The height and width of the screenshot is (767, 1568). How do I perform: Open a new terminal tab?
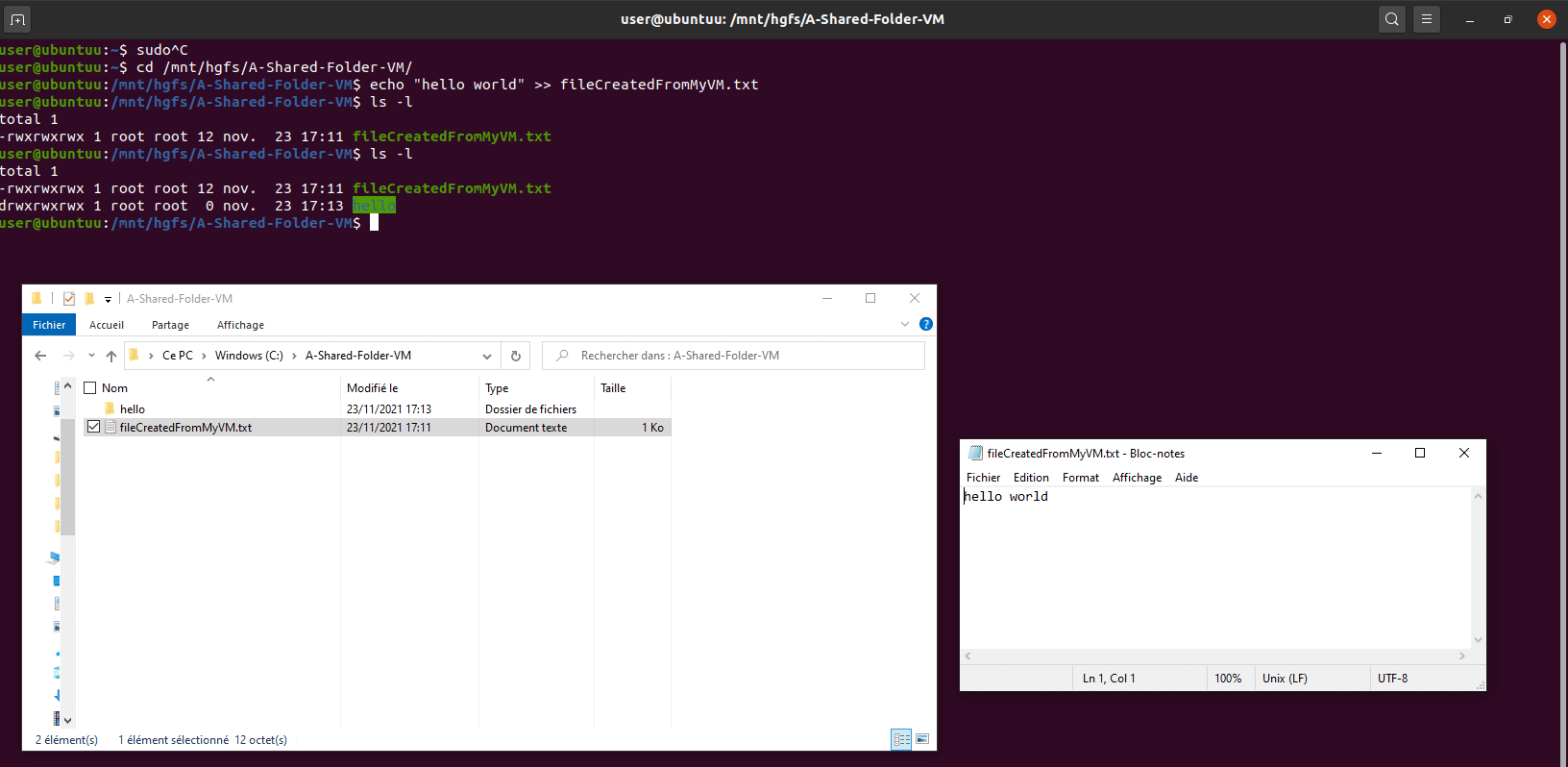pos(17,19)
